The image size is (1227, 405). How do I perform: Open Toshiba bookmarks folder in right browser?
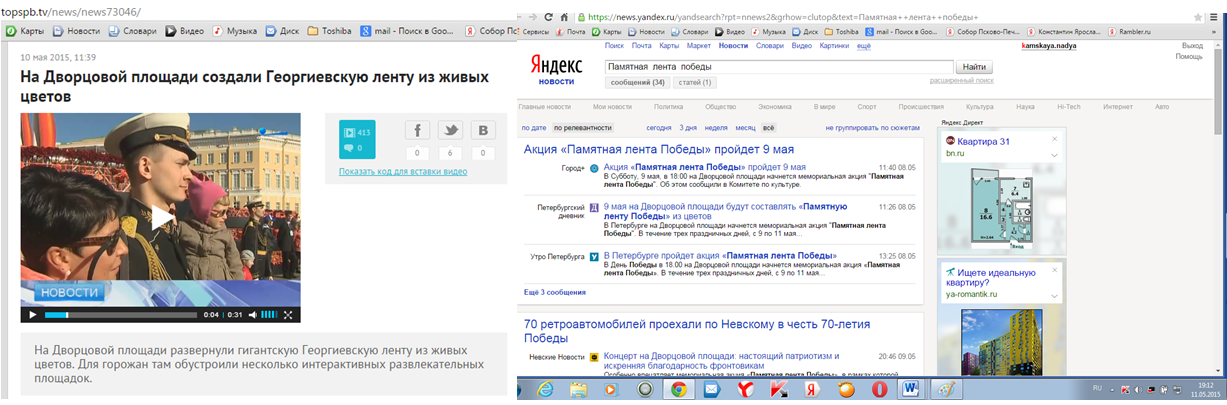tap(842, 31)
